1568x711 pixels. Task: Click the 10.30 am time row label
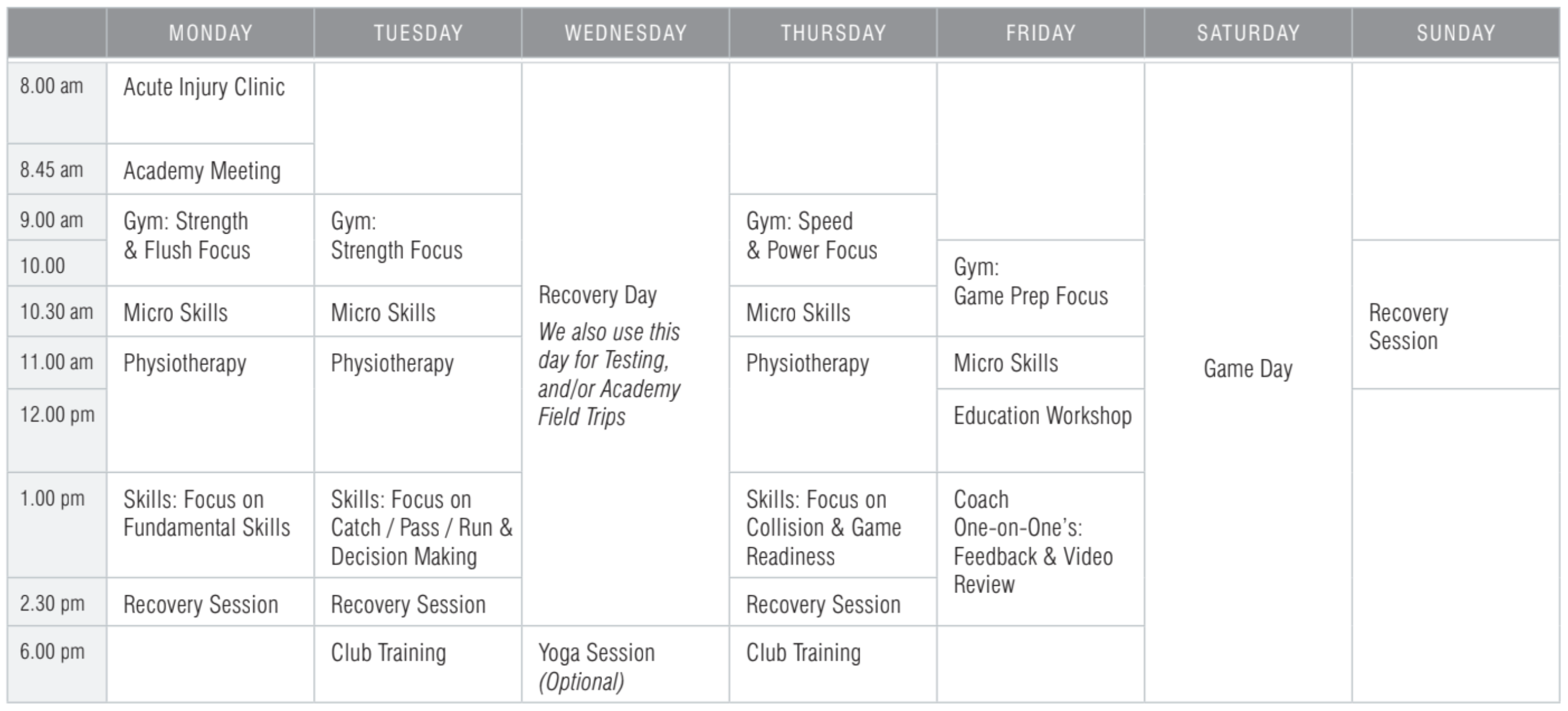coord(57,312)
